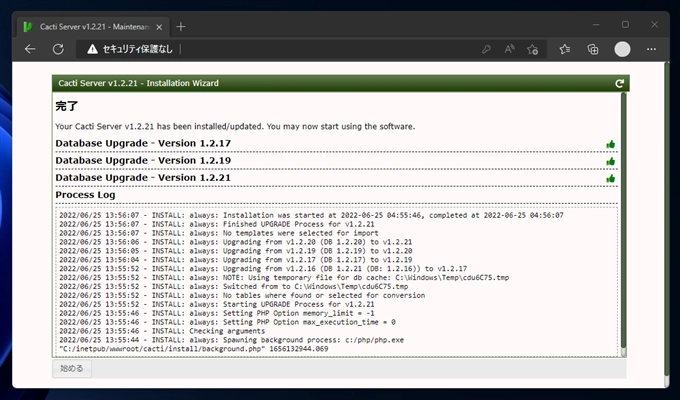
Task: Click the address bar field
Action: [311, 49]
